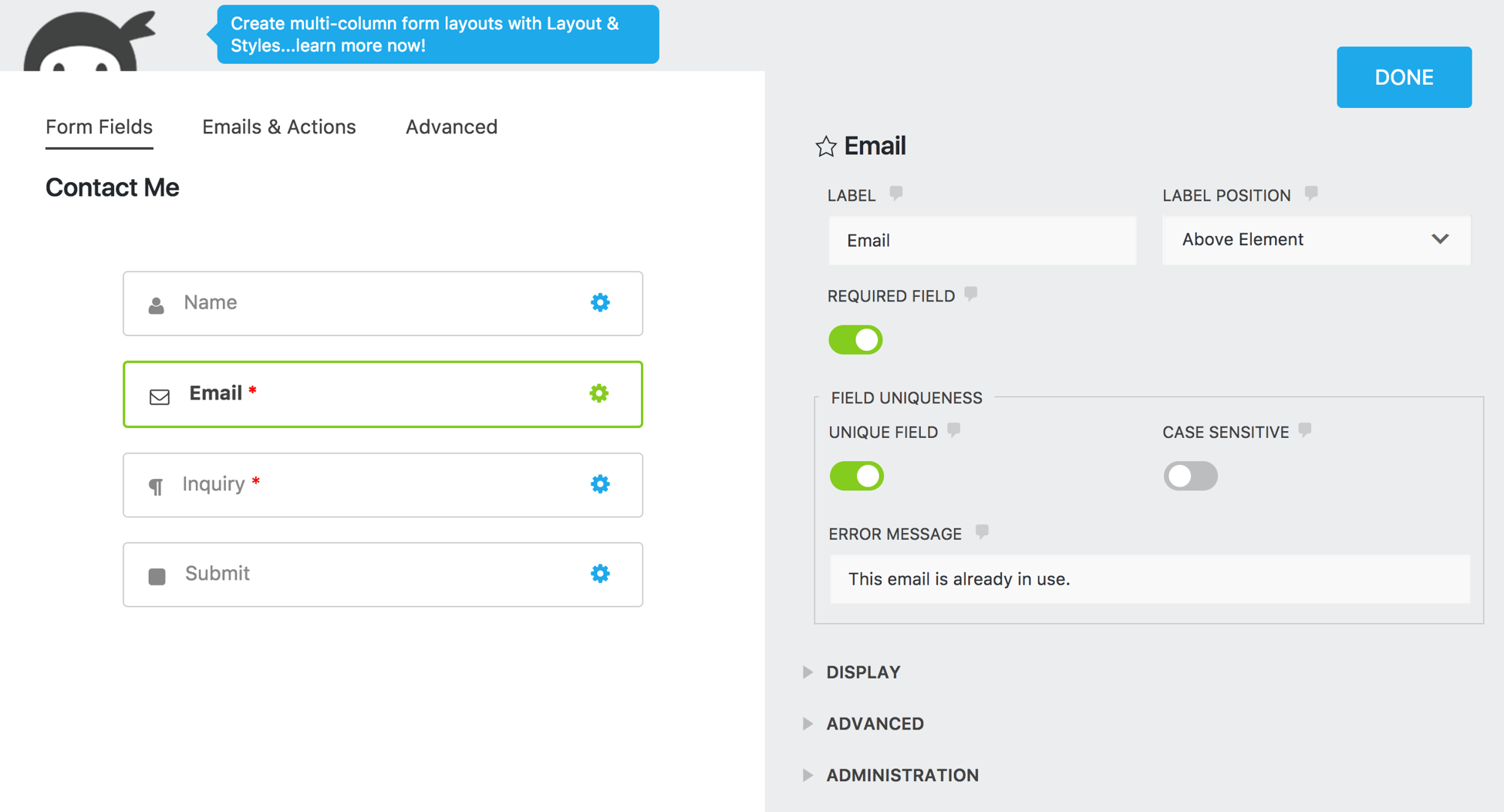Turn off the Unique Field toggle

click(856, 476)
